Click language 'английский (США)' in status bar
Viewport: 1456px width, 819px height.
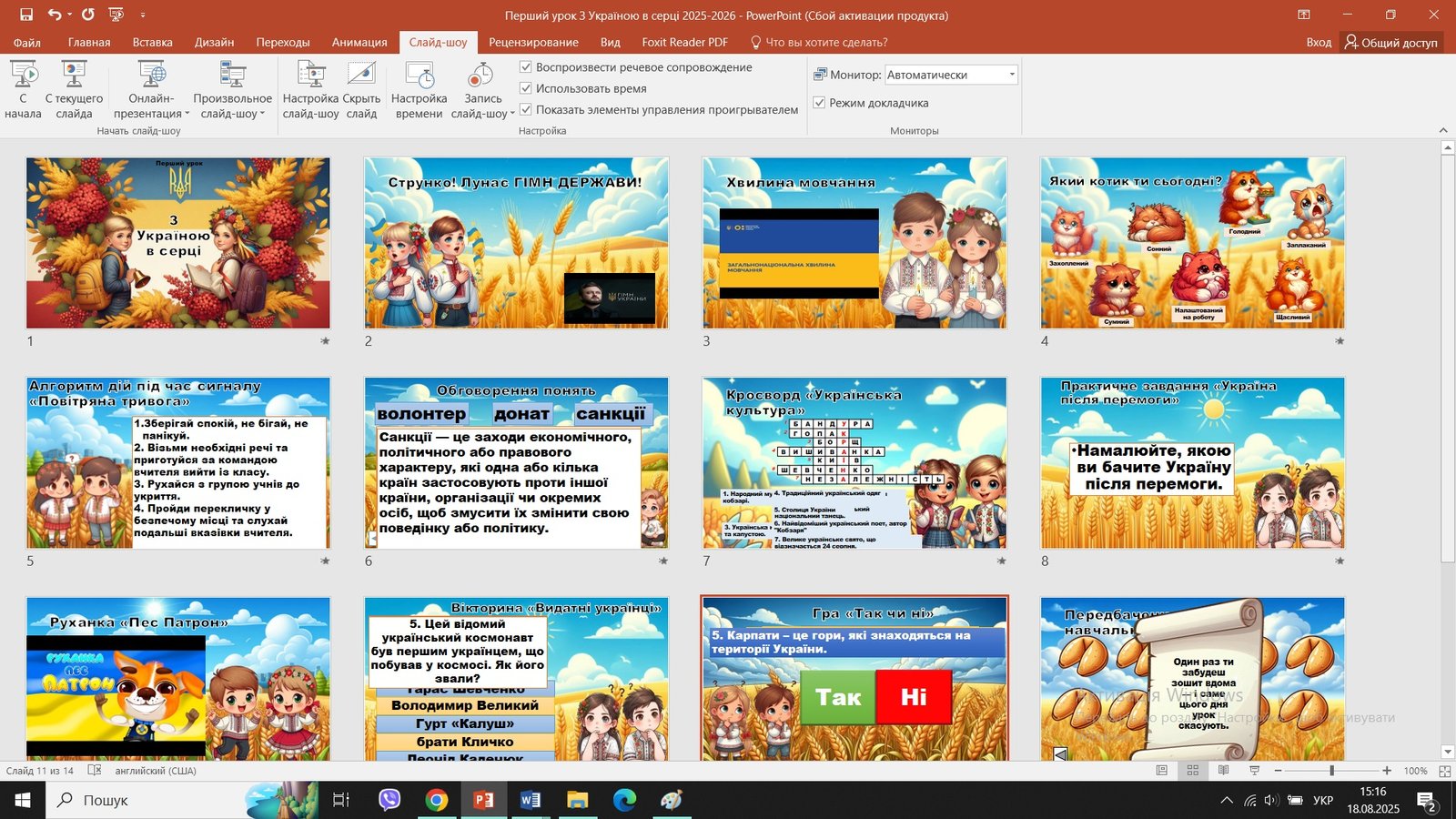click(x=156, y=771)
